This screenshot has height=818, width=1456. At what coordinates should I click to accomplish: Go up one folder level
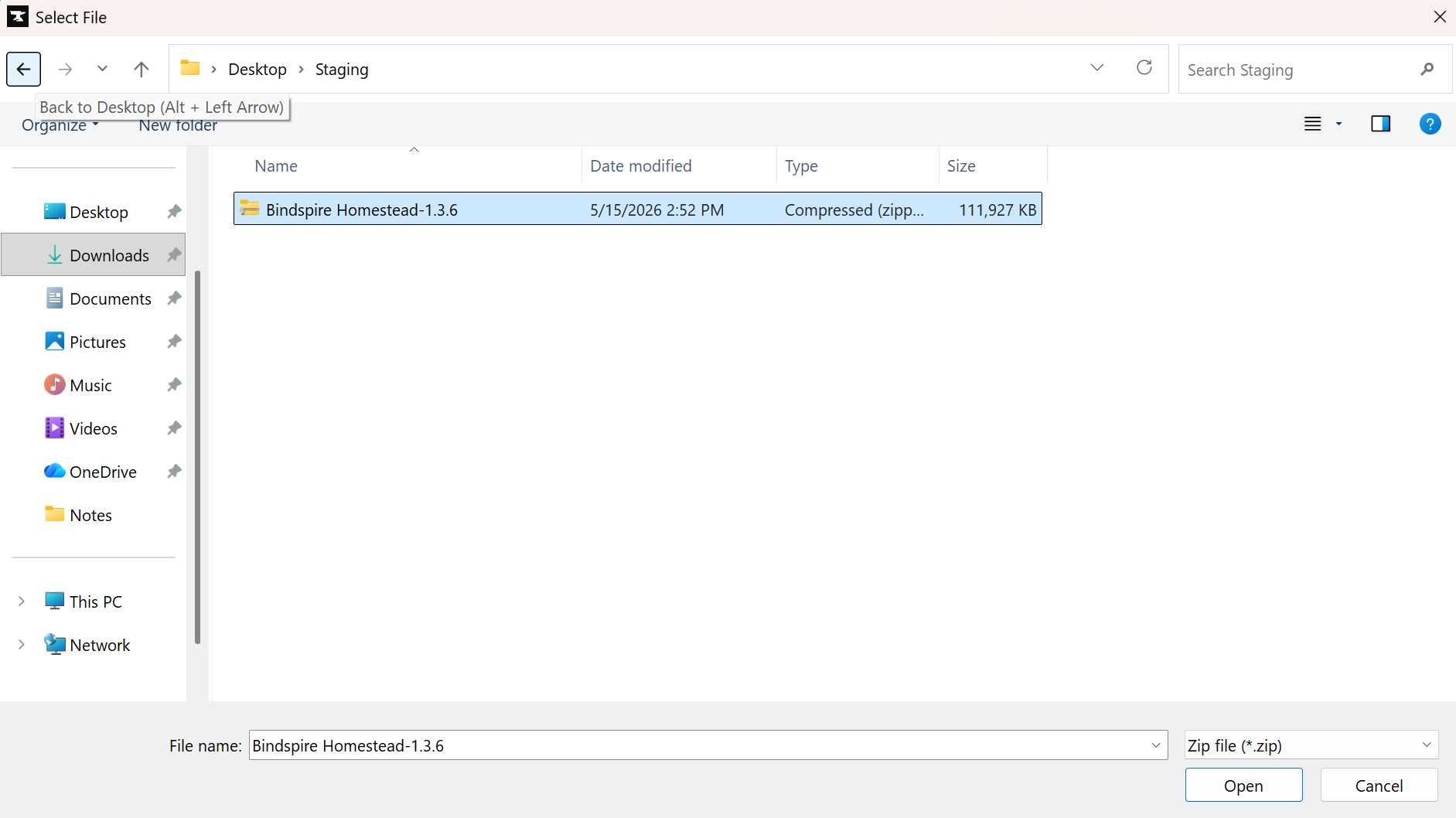[142, 70]
